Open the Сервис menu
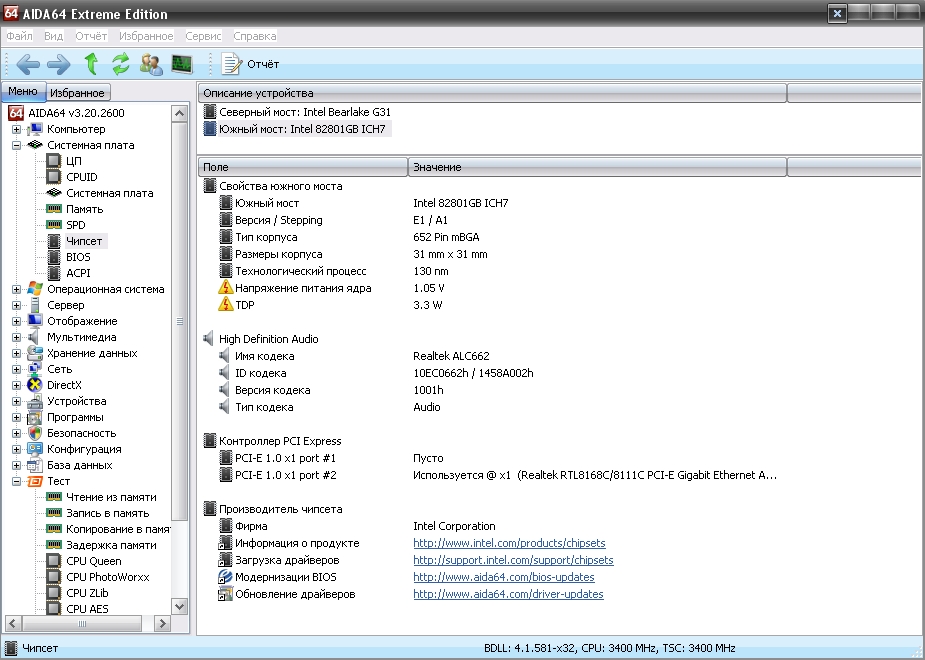The image size is (925, 660). (x=204, y=36)
